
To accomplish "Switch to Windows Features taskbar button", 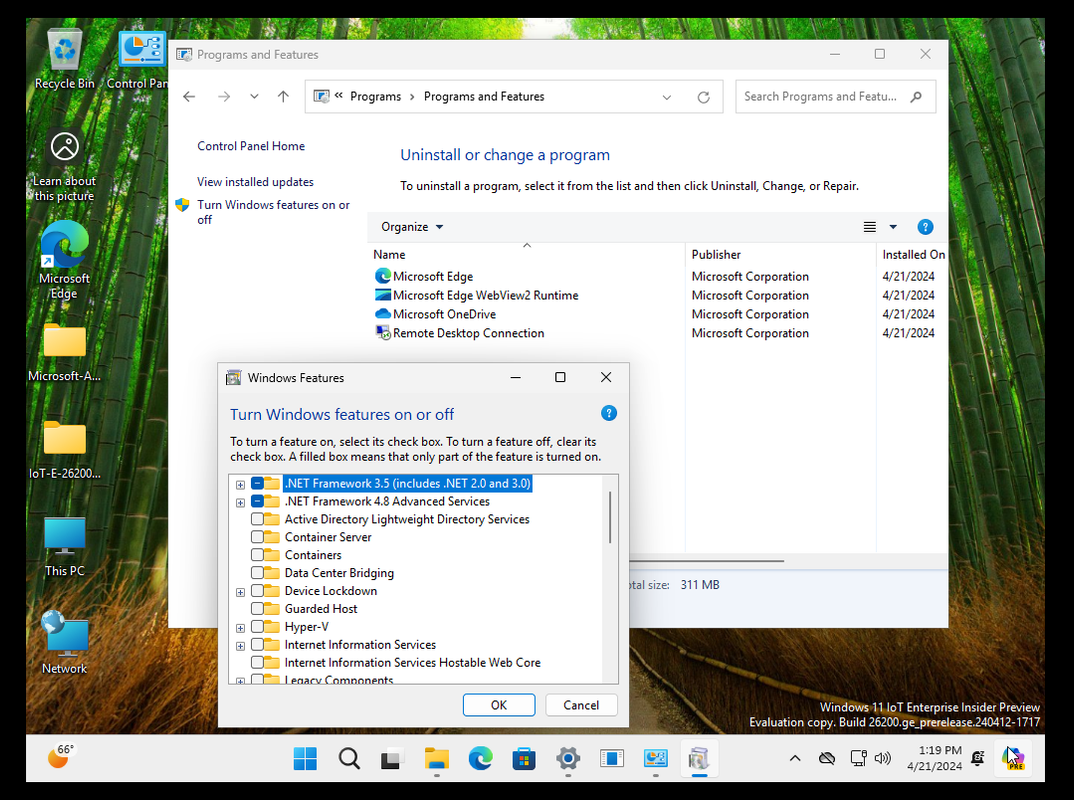I will click(699, 758).
